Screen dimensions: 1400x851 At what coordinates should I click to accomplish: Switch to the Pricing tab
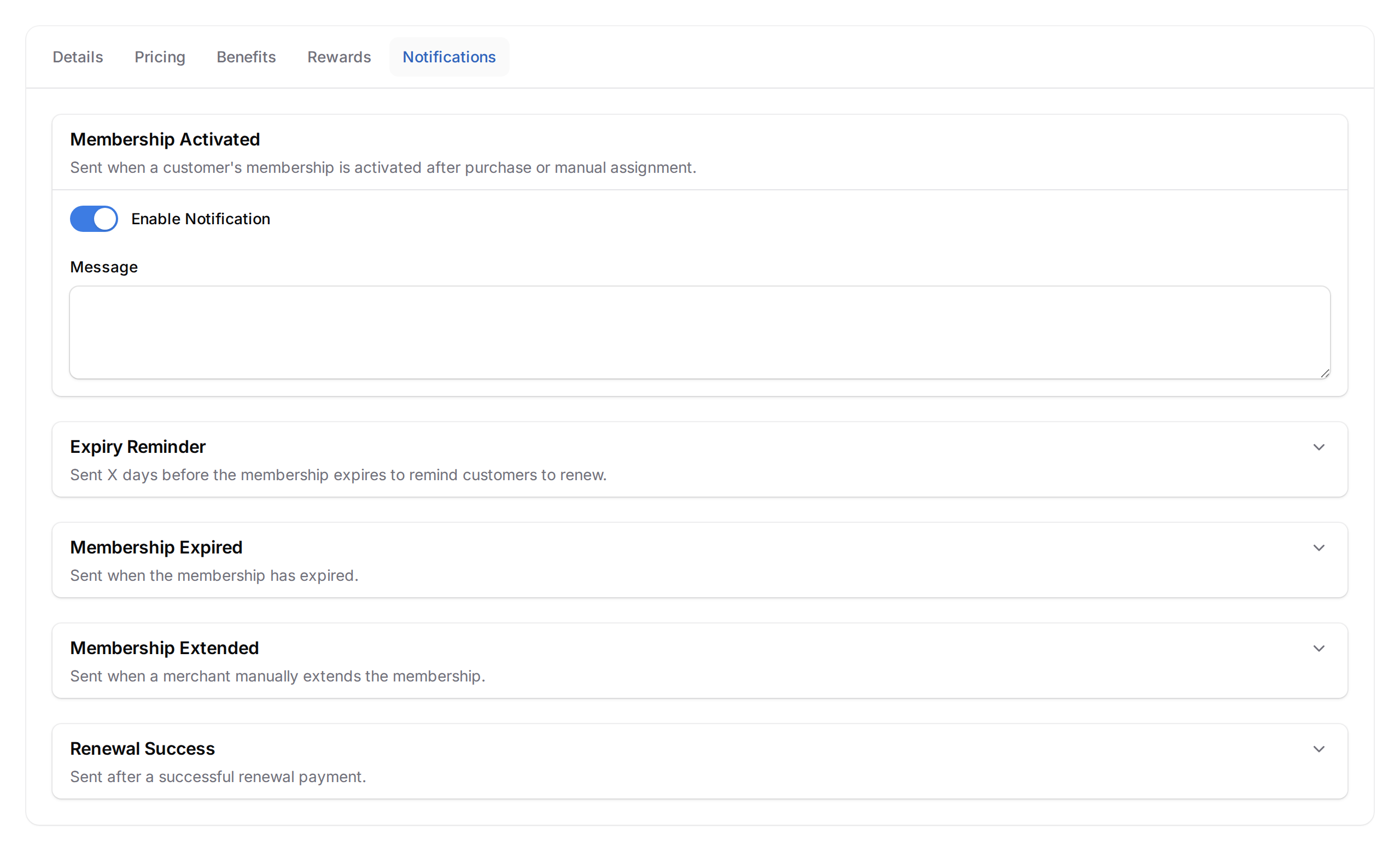point(160,57)
